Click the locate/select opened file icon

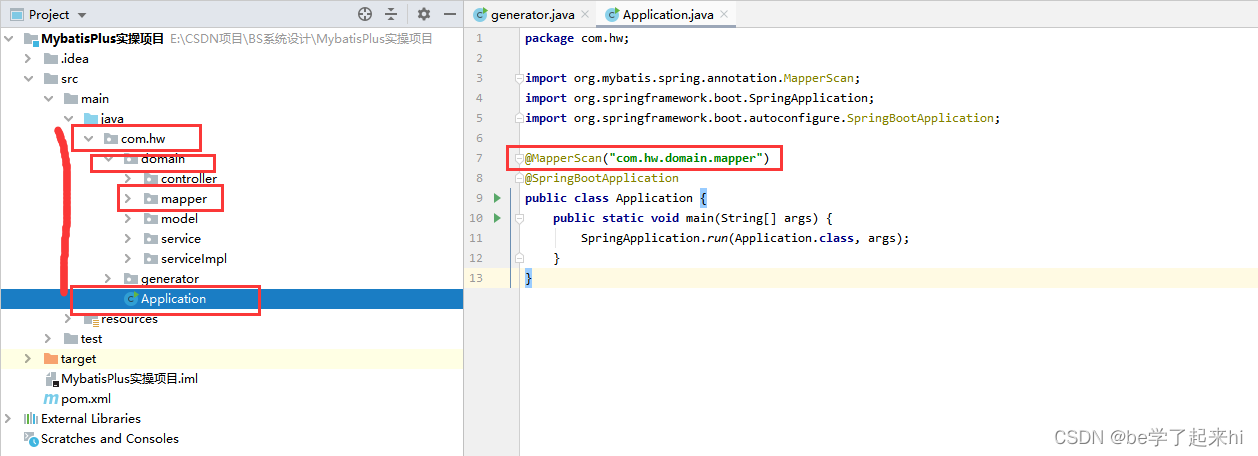(x=365, y=14)
